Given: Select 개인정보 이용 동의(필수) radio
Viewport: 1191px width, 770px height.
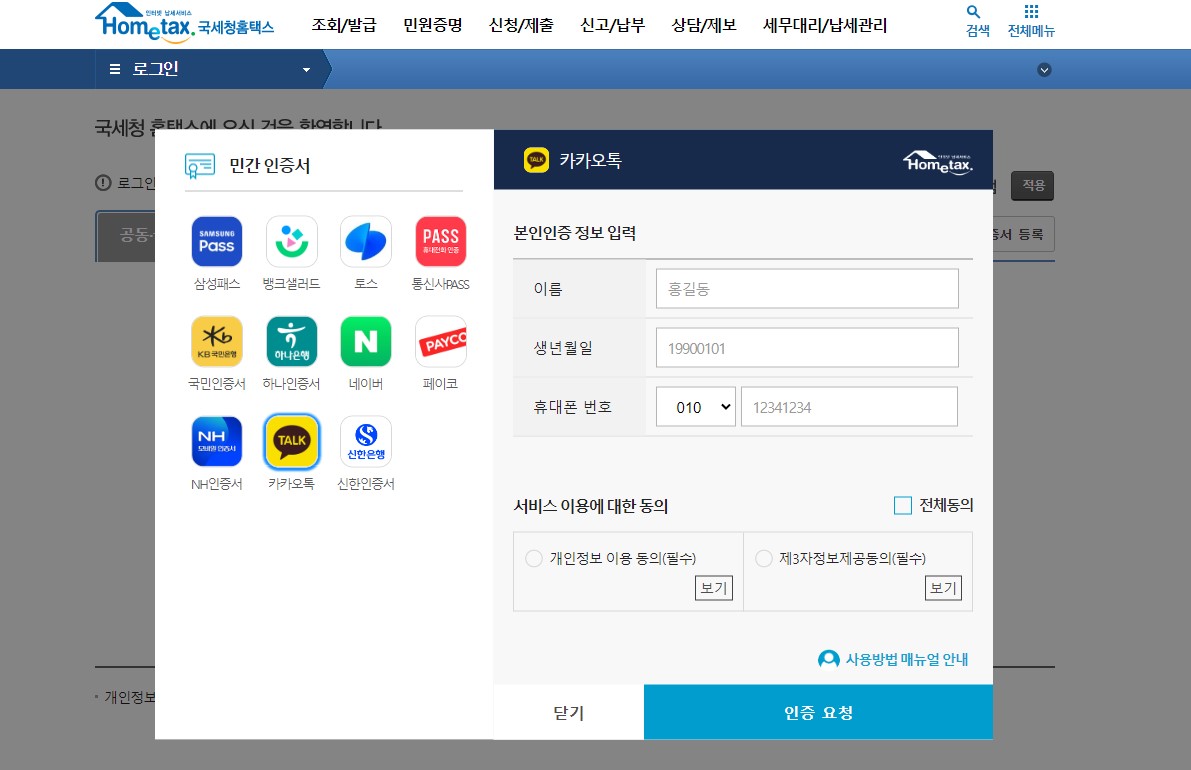Looking at the screenshot, I should (534, 558).
